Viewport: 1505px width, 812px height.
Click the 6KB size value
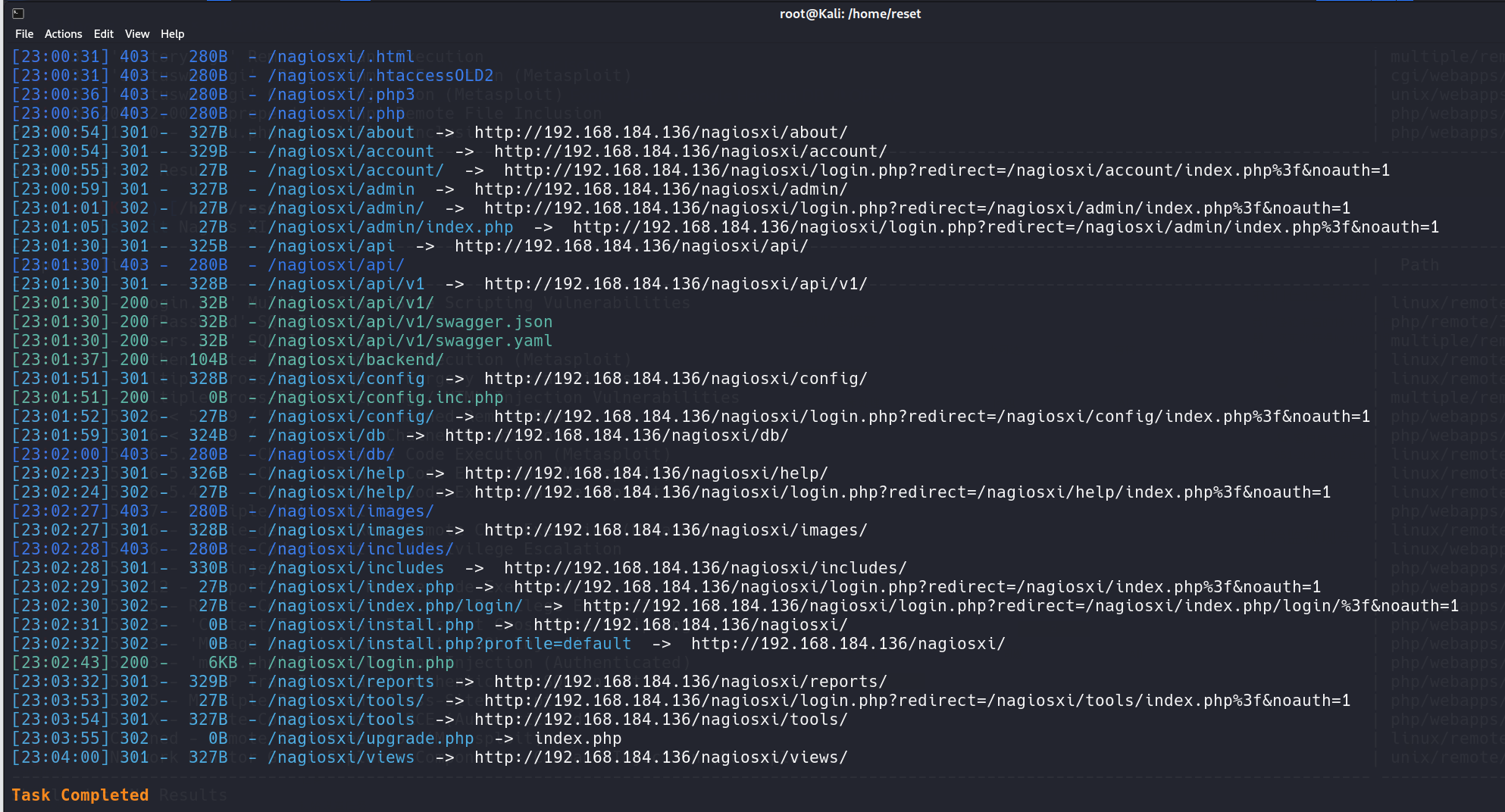tap(223, 663)
